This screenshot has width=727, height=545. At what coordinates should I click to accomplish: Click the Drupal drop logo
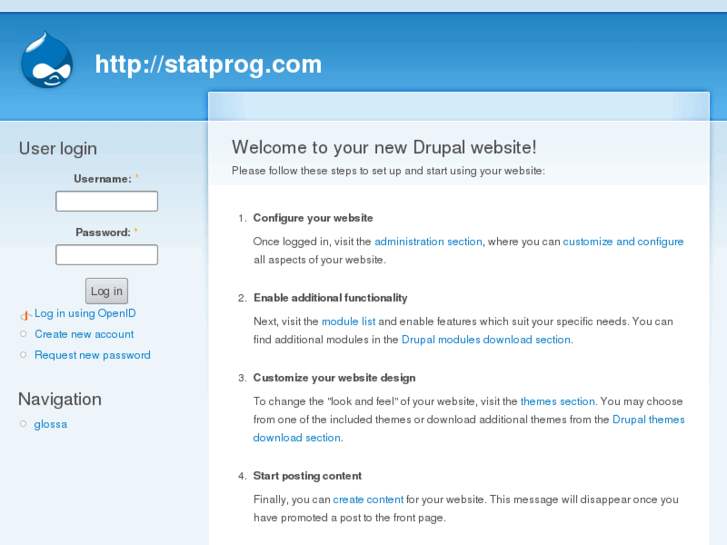(47, 60)
